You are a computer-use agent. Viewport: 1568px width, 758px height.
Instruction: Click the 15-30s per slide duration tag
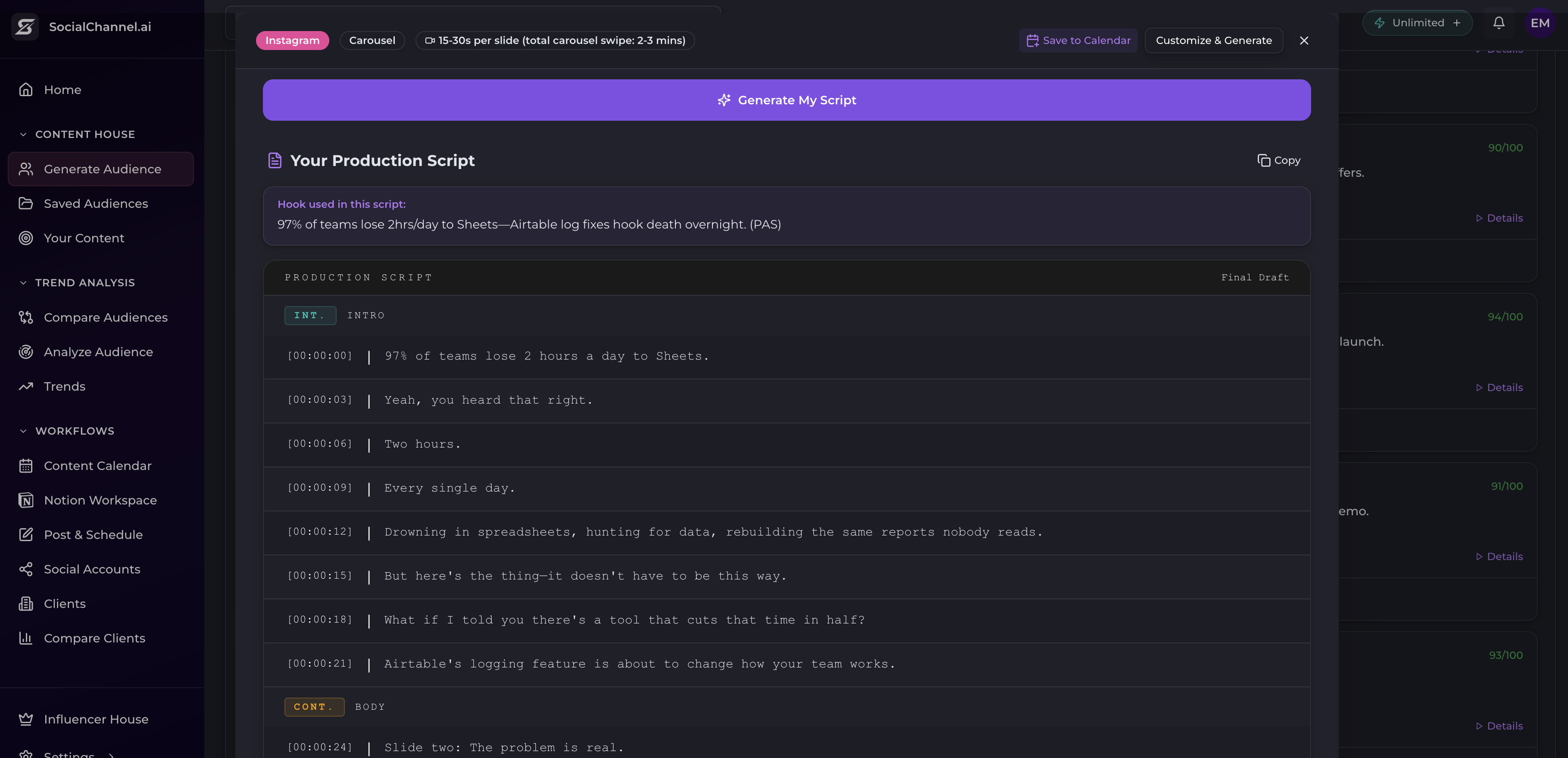[555, 40]
